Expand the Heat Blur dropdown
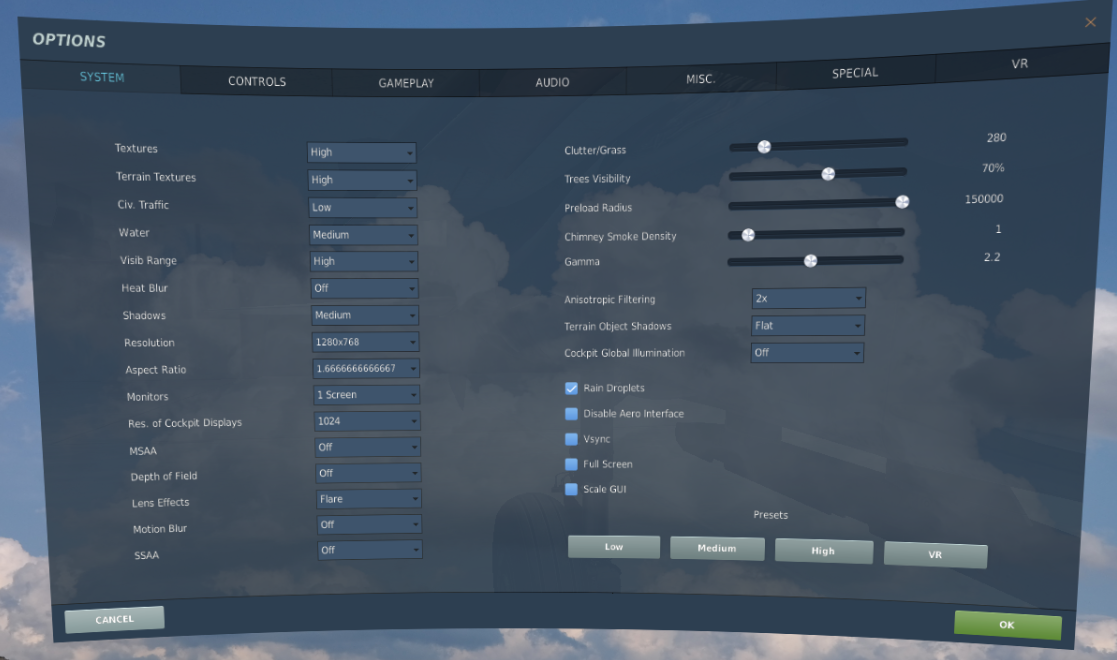Screen dimensions: 1117x660 click(365, 288)
